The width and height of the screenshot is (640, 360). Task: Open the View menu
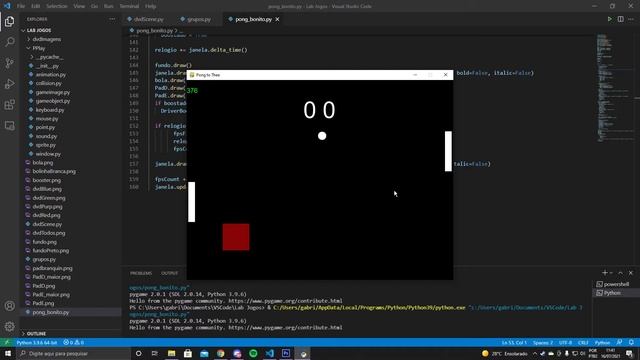(79, 6)
